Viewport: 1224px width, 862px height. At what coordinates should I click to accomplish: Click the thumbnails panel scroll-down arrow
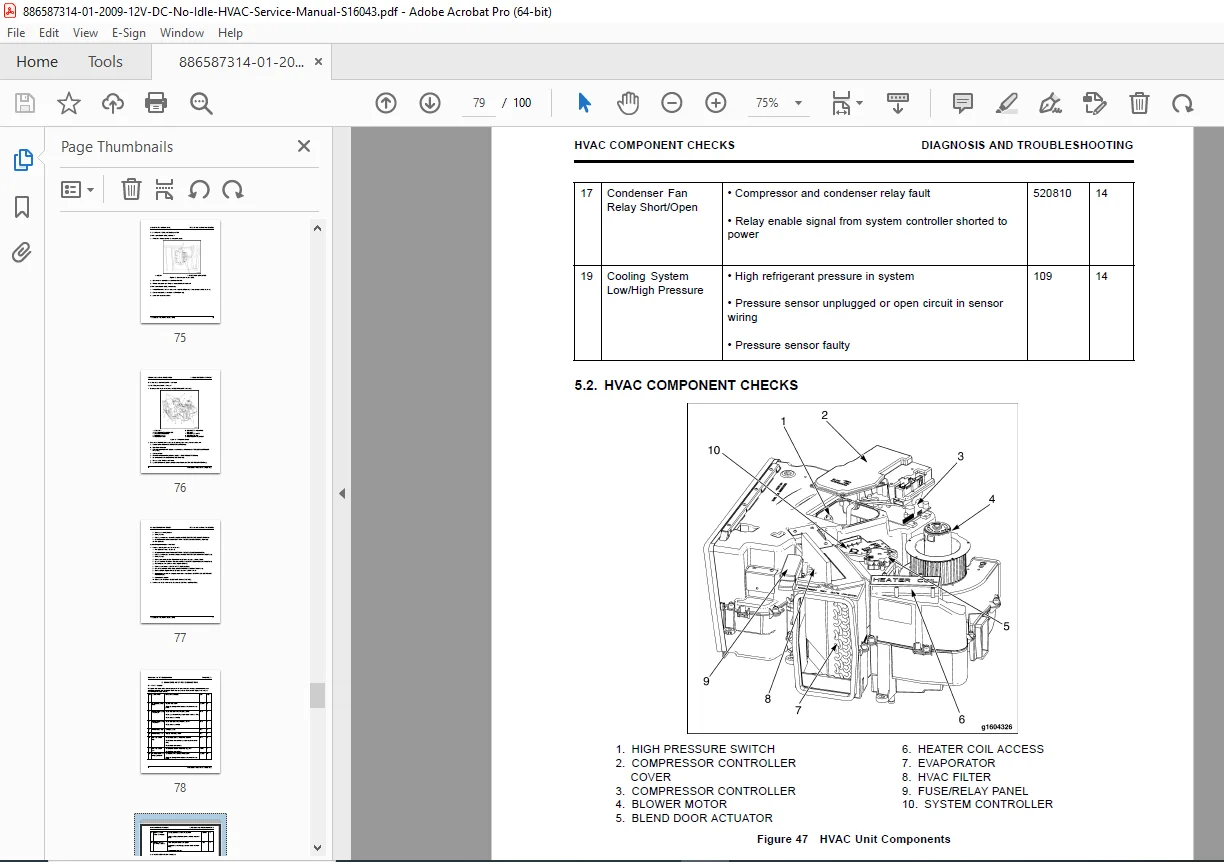[317, 848]
